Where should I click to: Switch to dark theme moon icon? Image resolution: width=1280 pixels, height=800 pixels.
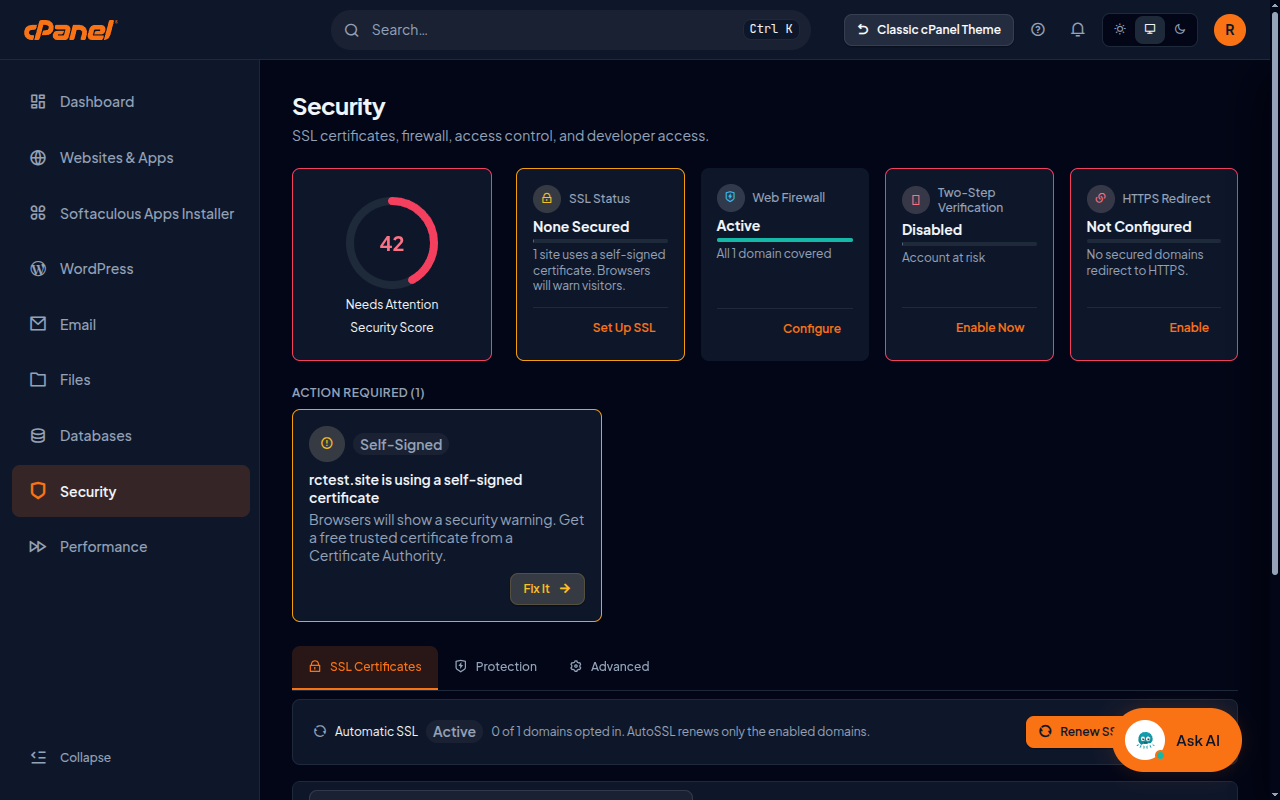click(x=1180, y=29)
